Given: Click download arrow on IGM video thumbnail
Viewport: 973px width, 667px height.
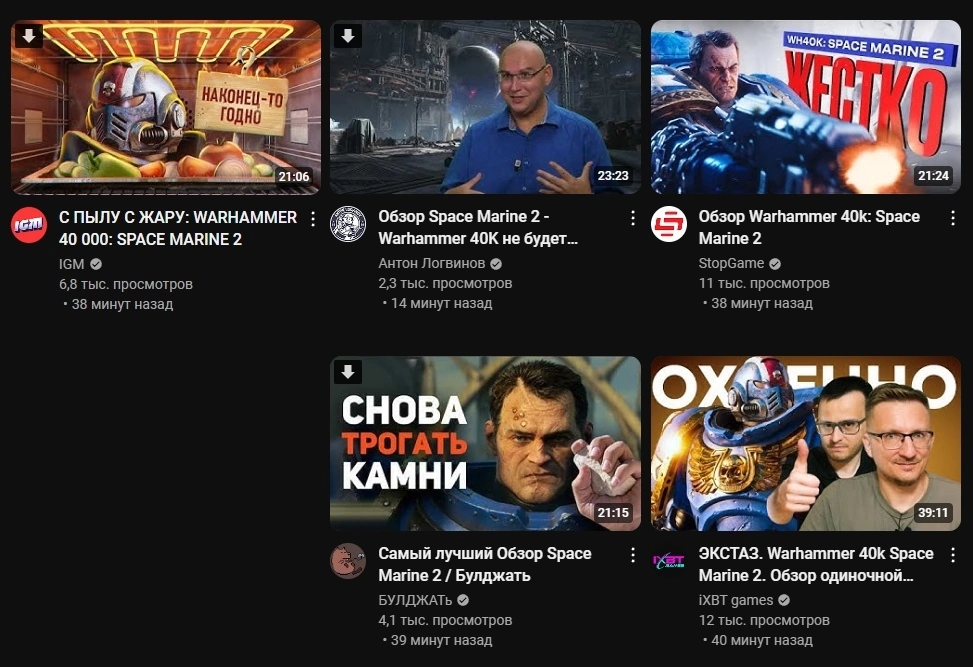Looking at the screenshot, I should tap(29, 36).
